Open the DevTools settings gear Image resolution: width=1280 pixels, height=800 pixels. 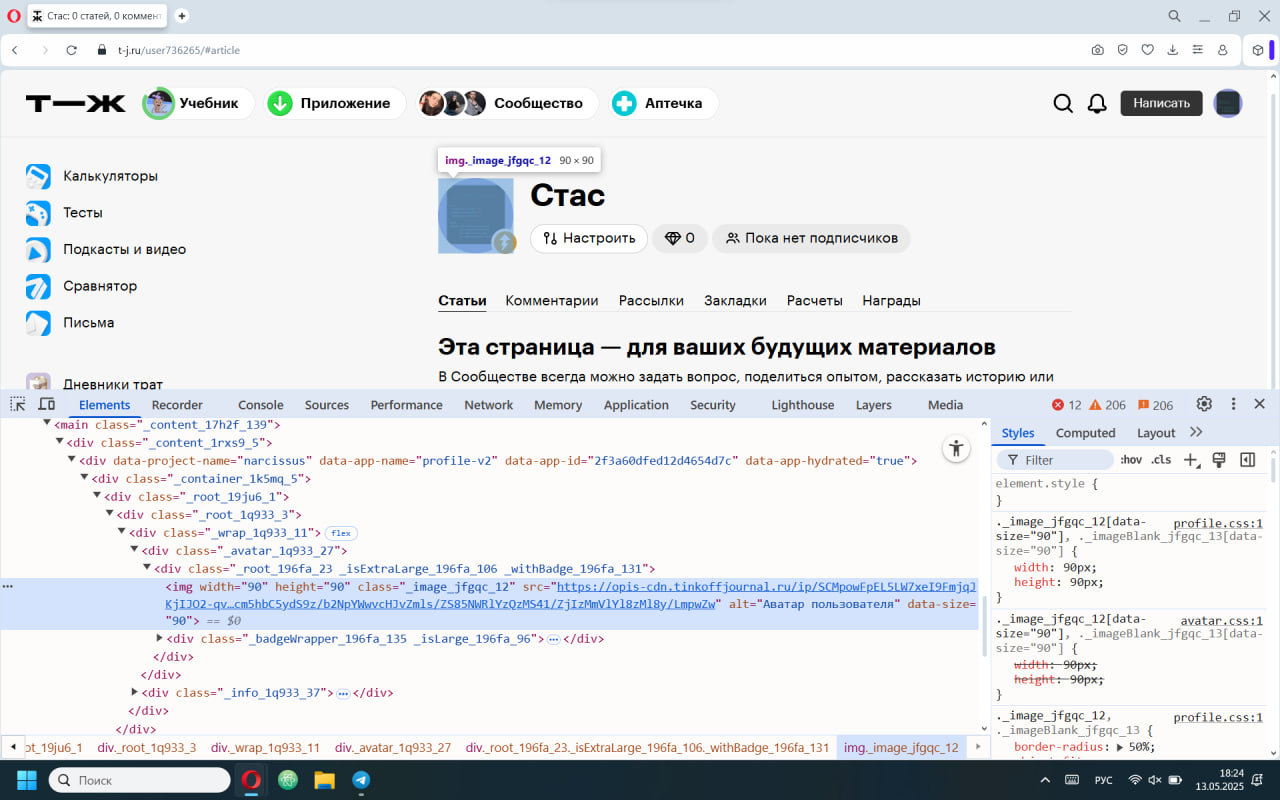(1204, 404)
